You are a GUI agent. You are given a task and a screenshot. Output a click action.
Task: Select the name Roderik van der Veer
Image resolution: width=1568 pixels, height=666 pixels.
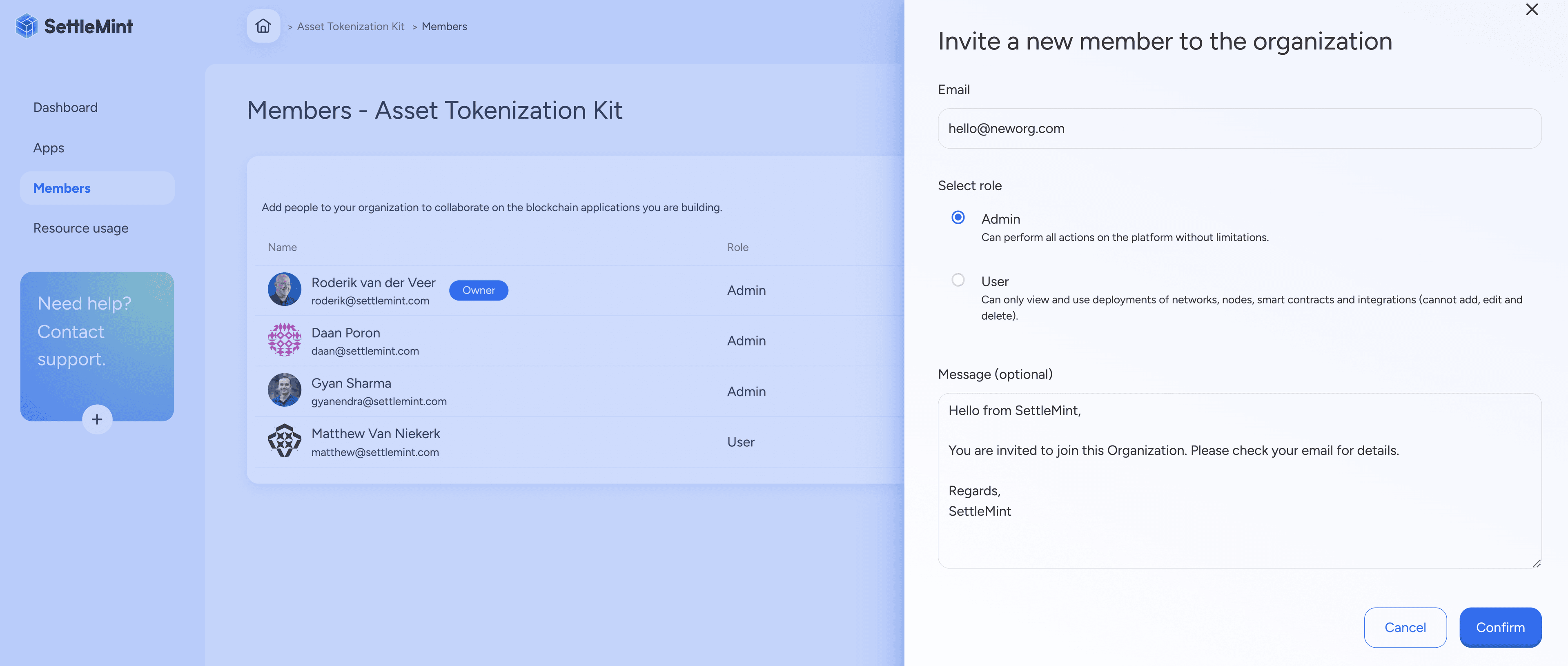click(x=373, y=283)
